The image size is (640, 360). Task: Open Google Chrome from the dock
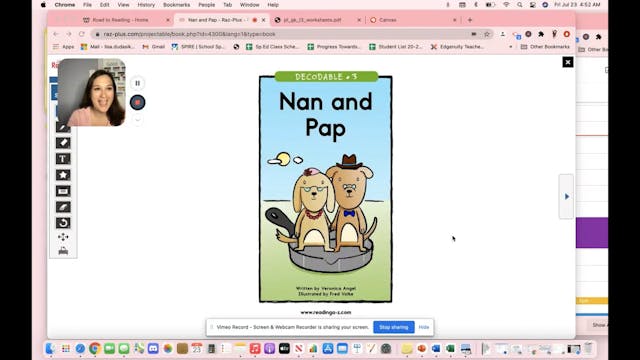95,349
